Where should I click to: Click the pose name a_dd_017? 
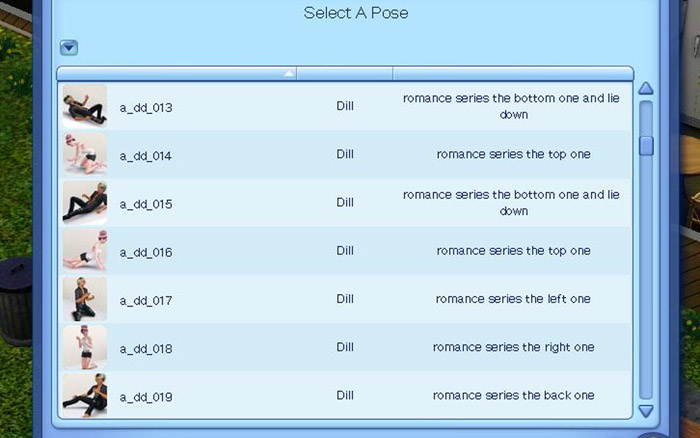coord(146,300)
